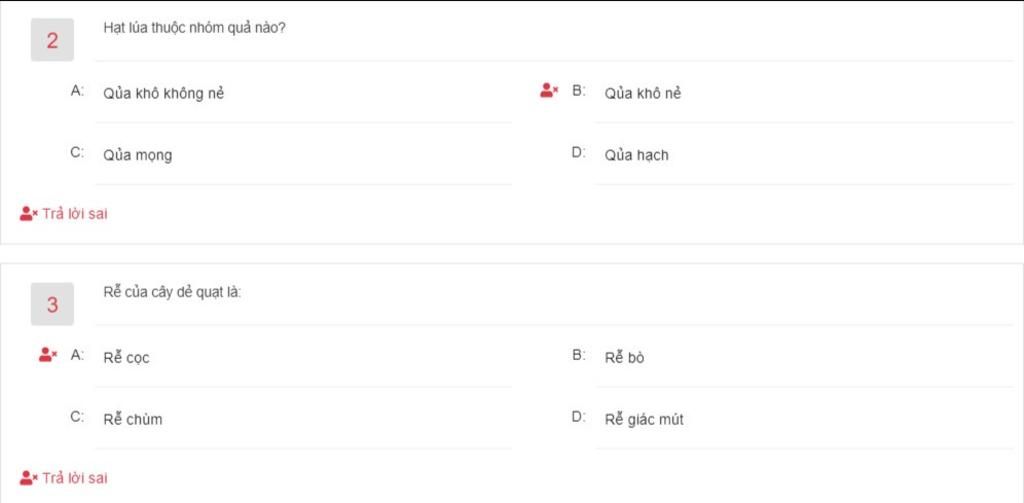Choose answer 'Qủa mọng'
The image size is (1024, 503).
(x=138, y=155)
